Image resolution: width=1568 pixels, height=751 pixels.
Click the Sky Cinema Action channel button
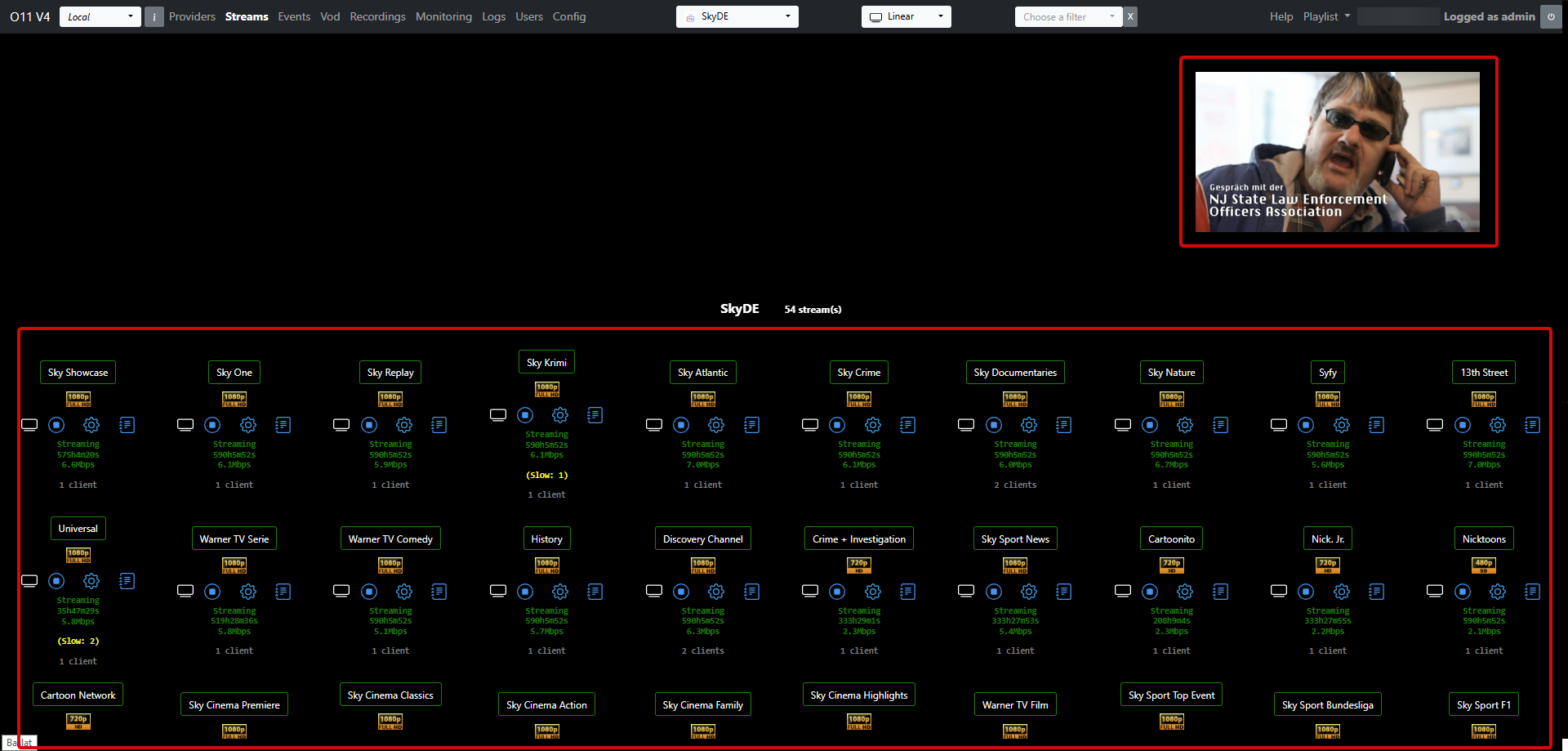pyautogui.click(x=546, y=704)
